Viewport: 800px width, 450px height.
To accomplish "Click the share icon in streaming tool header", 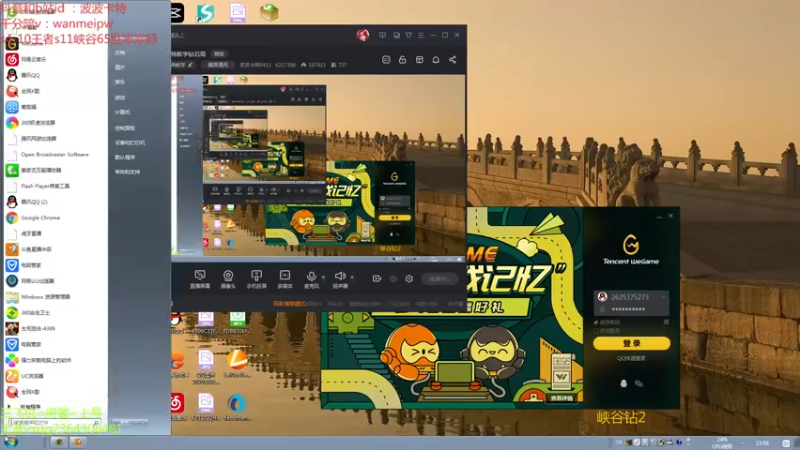I will pos(452,60).
